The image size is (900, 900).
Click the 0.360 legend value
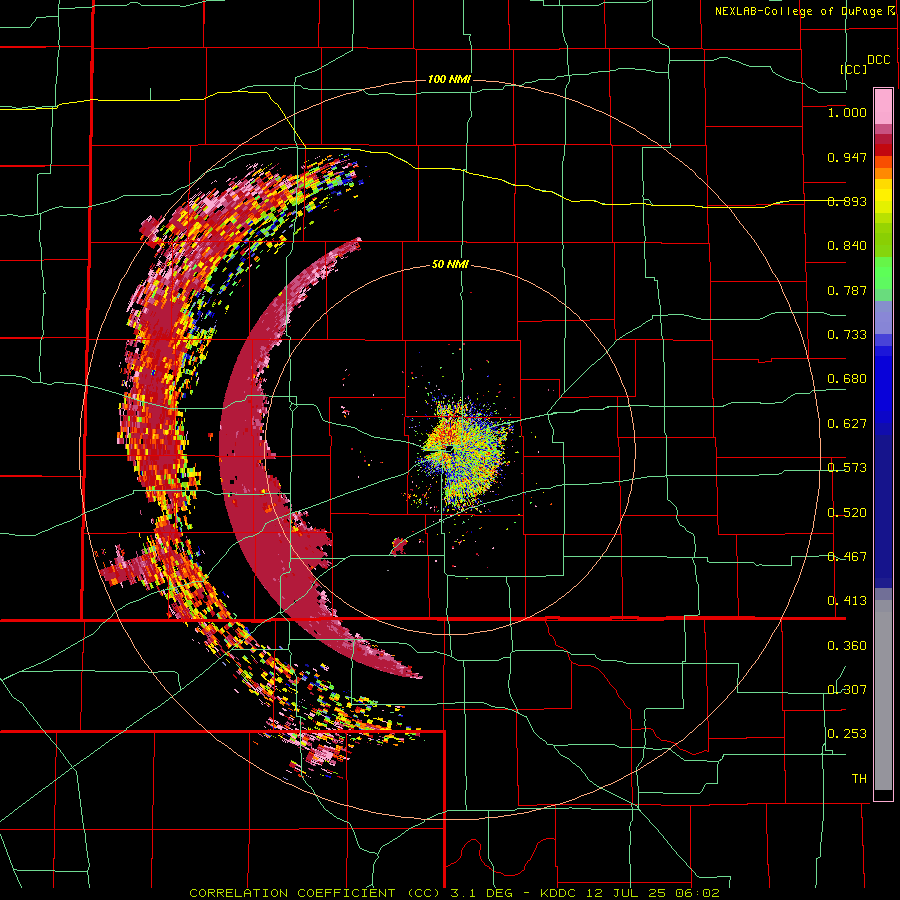(x=847, y=646)
